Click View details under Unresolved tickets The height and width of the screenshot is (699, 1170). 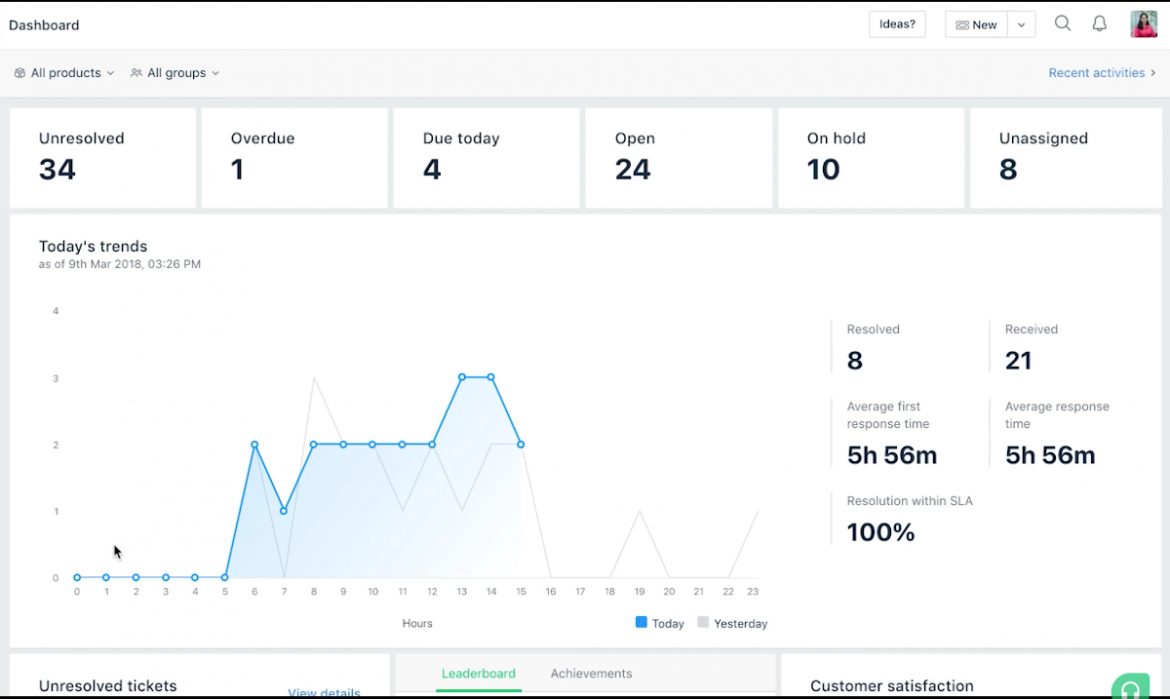point(324,693)
